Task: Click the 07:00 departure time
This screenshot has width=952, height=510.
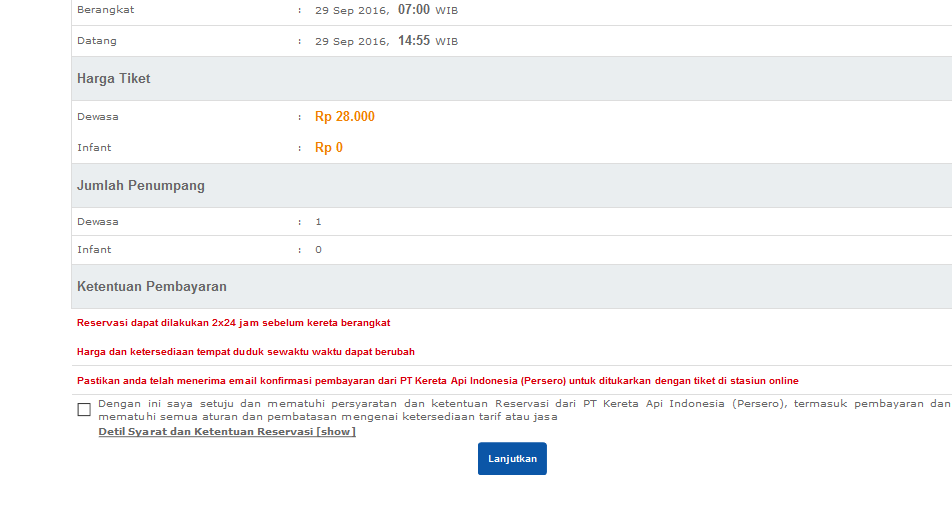Action: (414, 10)
